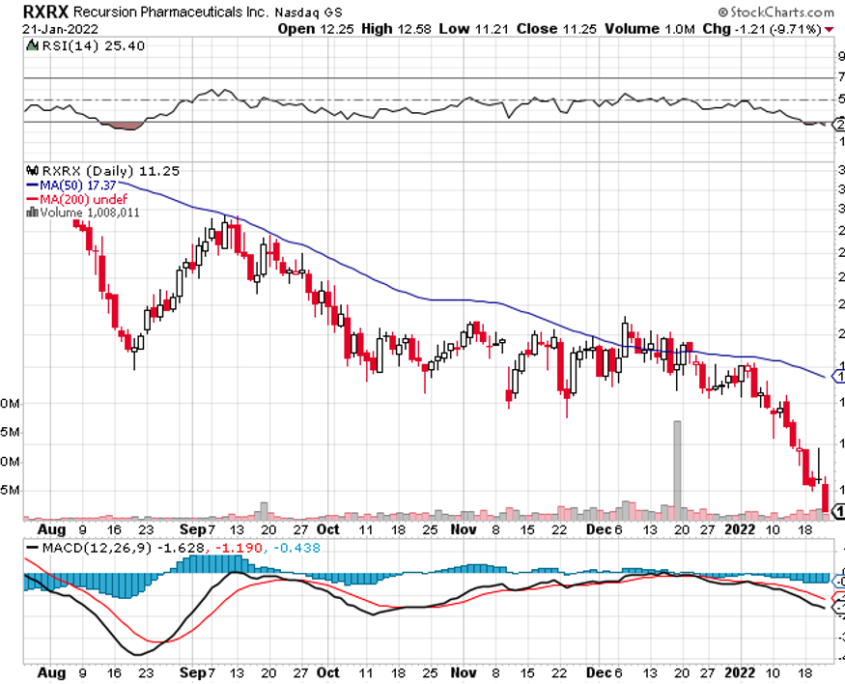Click the candlestick icon beside RXRX (Daily)
This screenshot has height=684, width=845.
coord(33,171)
